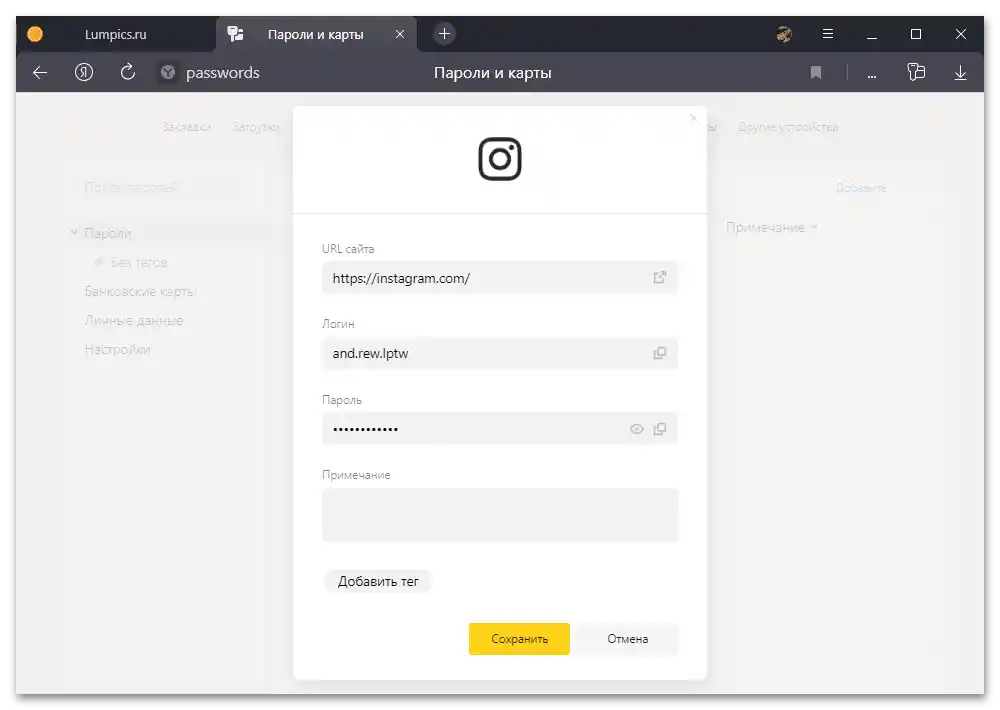Click the orange circle icon in tab strip

coord(35,34)
